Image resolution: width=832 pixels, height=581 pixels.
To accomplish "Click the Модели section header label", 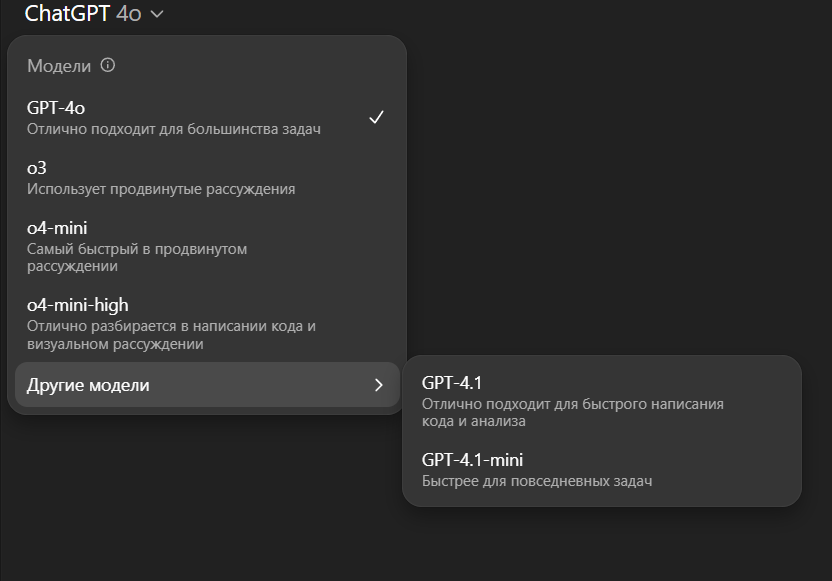I will (59, 66).
